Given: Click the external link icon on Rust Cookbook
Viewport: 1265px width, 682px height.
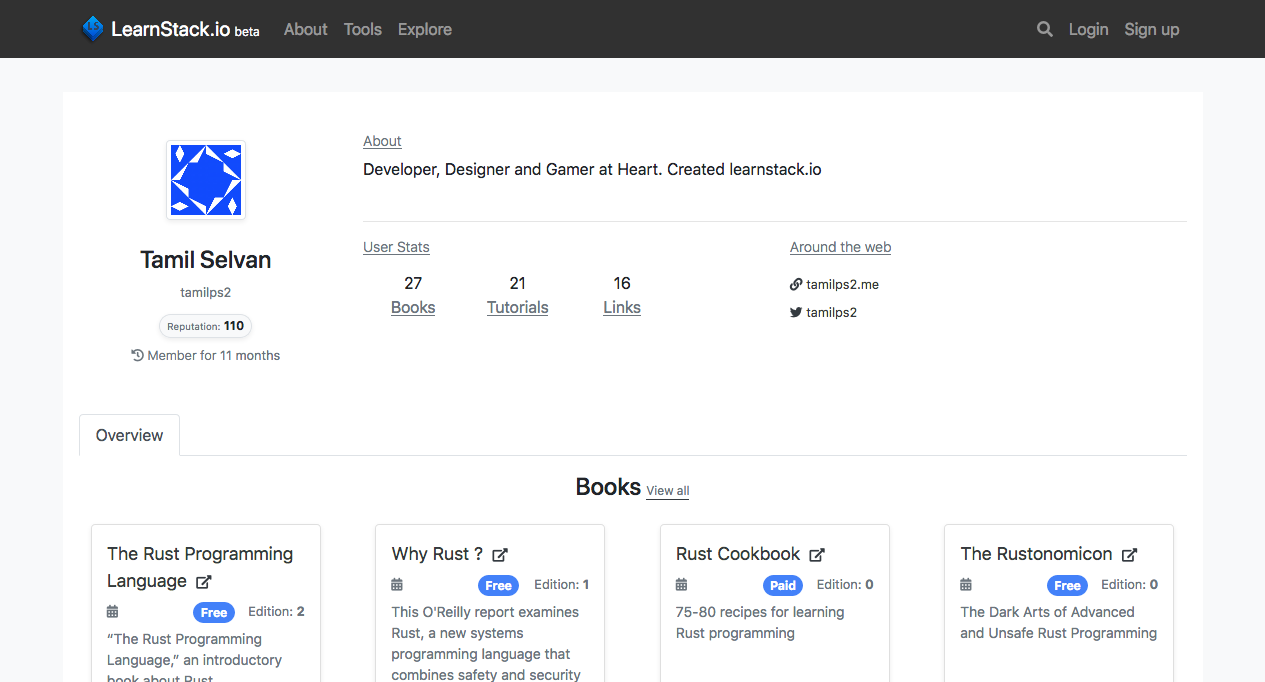Looking at the screenshot, I should [818, 553].
